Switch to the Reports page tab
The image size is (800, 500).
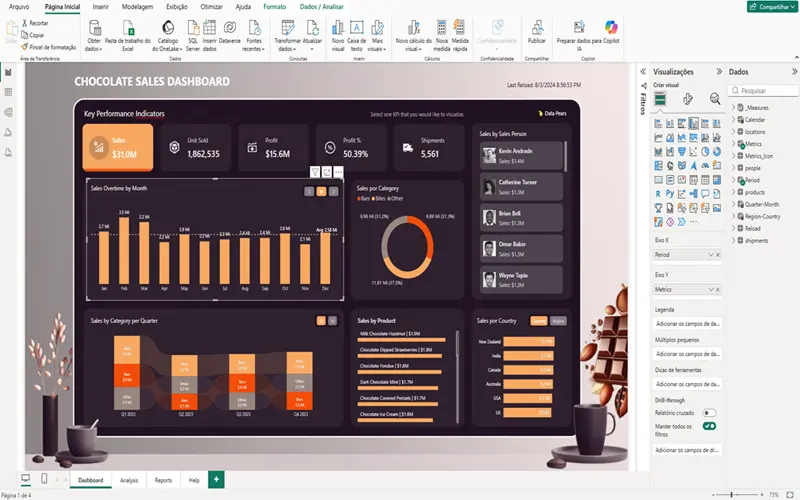pos(163,480)
